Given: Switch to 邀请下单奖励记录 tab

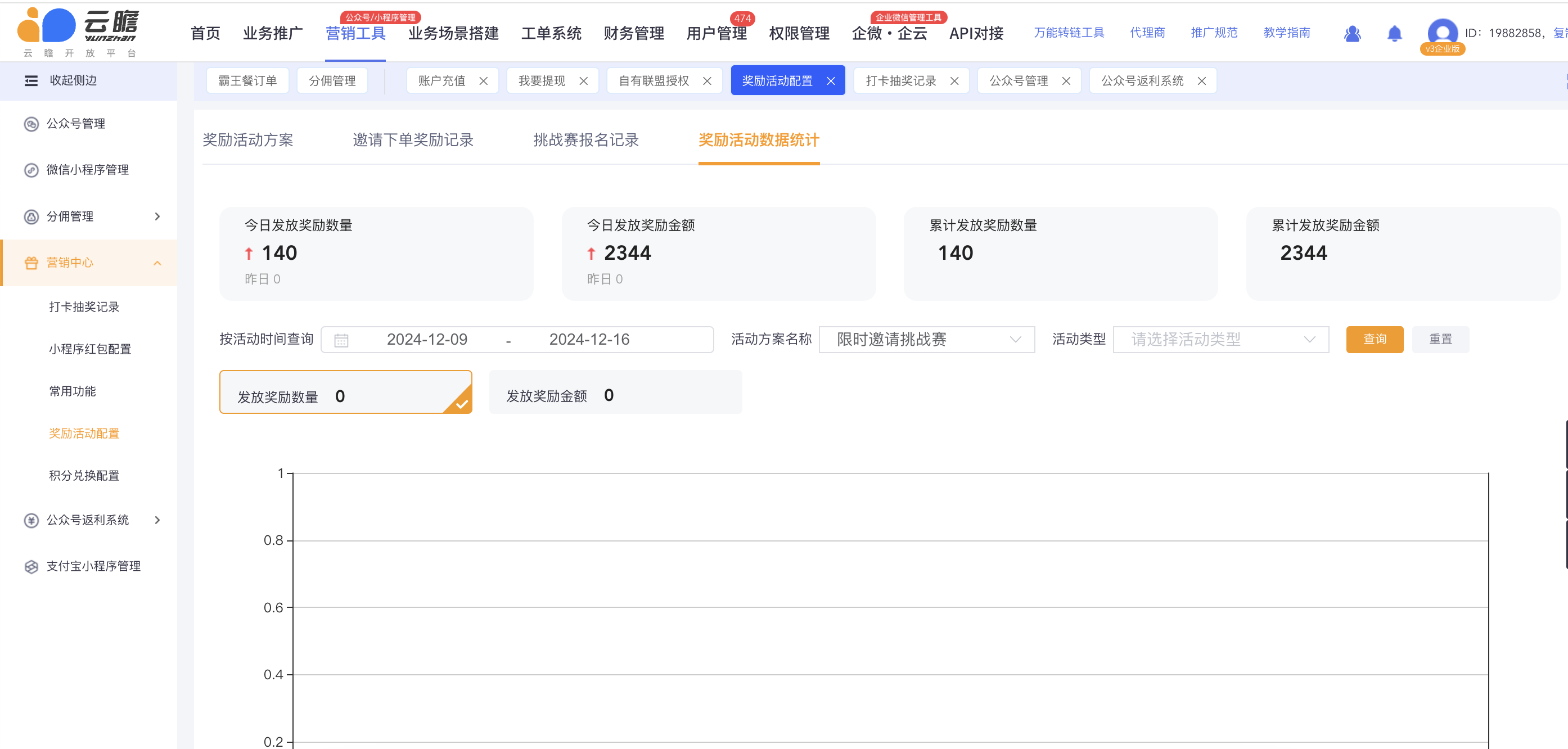Looking at the screenshot, I should coord(413,140).
